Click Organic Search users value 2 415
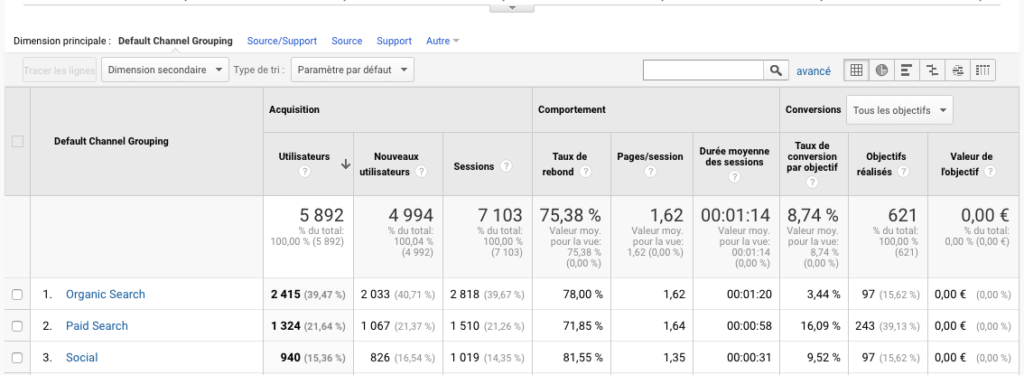The height and width of the screenshot is (375, 1024). tap(285, 295)
